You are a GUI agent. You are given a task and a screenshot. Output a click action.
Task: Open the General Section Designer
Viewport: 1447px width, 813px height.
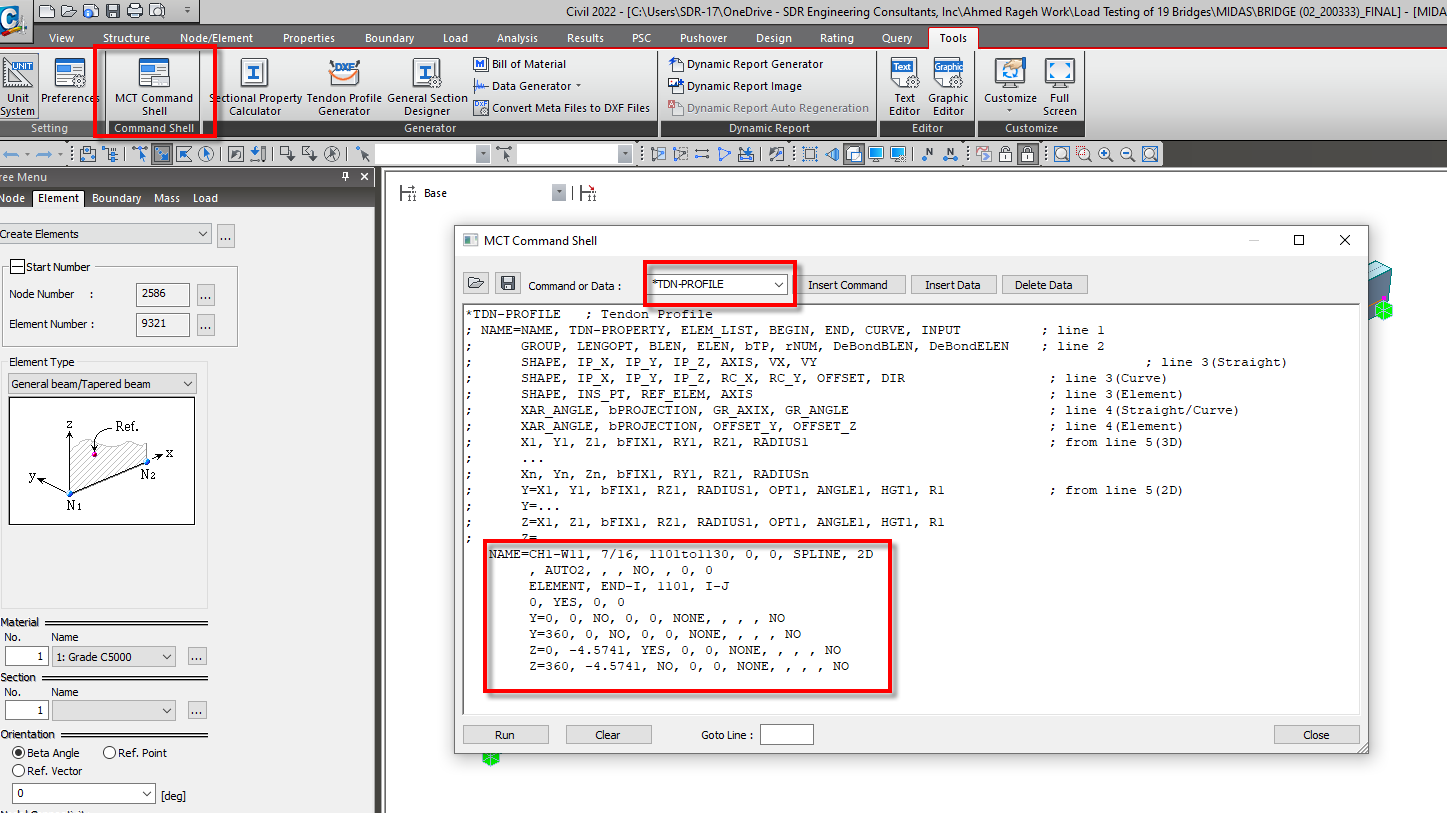427,87
